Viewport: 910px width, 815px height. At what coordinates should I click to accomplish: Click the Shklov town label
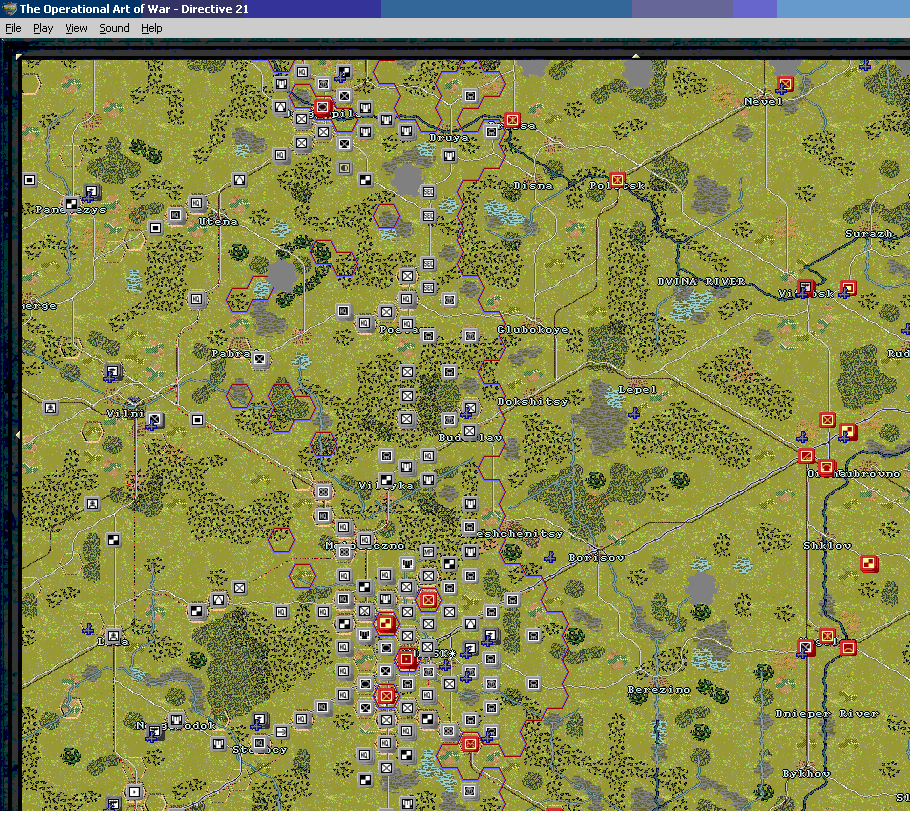click(828, 546)
